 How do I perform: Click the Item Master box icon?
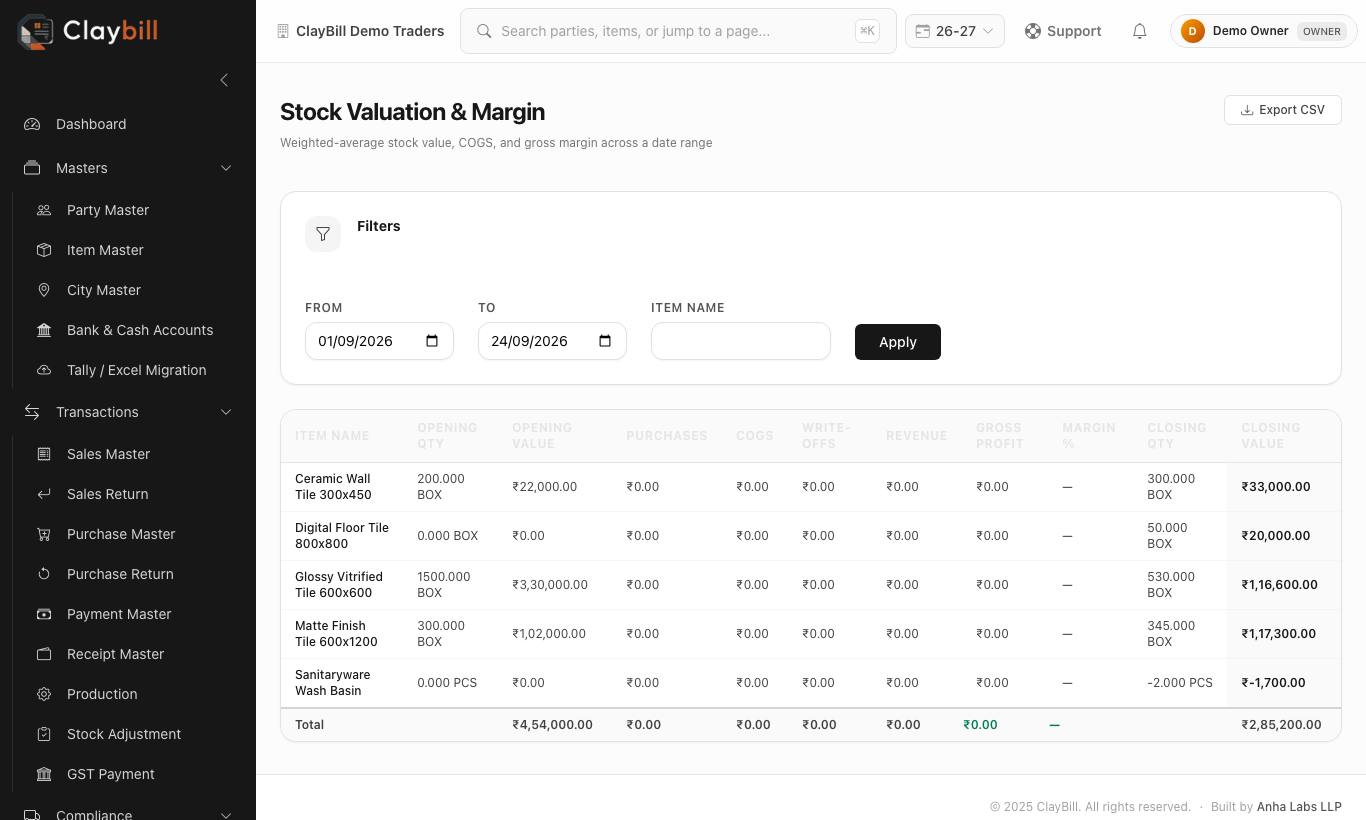click(44, 250)
